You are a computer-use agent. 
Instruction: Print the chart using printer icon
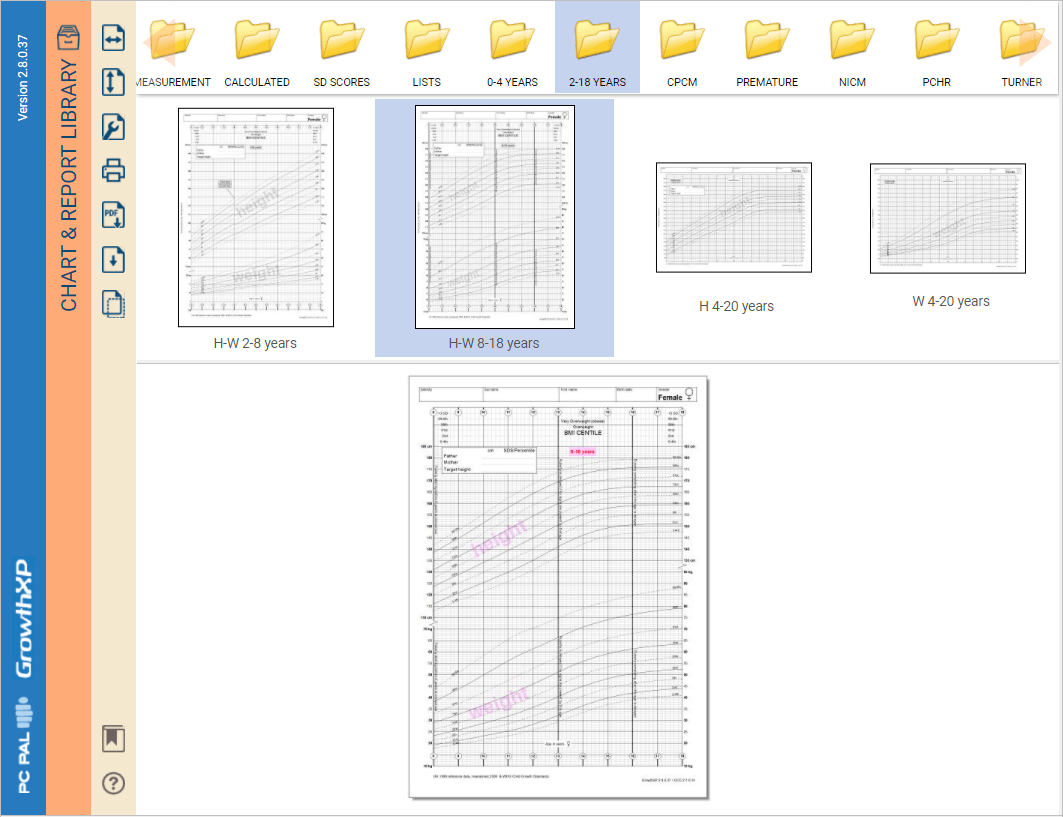tap(113, 170)
